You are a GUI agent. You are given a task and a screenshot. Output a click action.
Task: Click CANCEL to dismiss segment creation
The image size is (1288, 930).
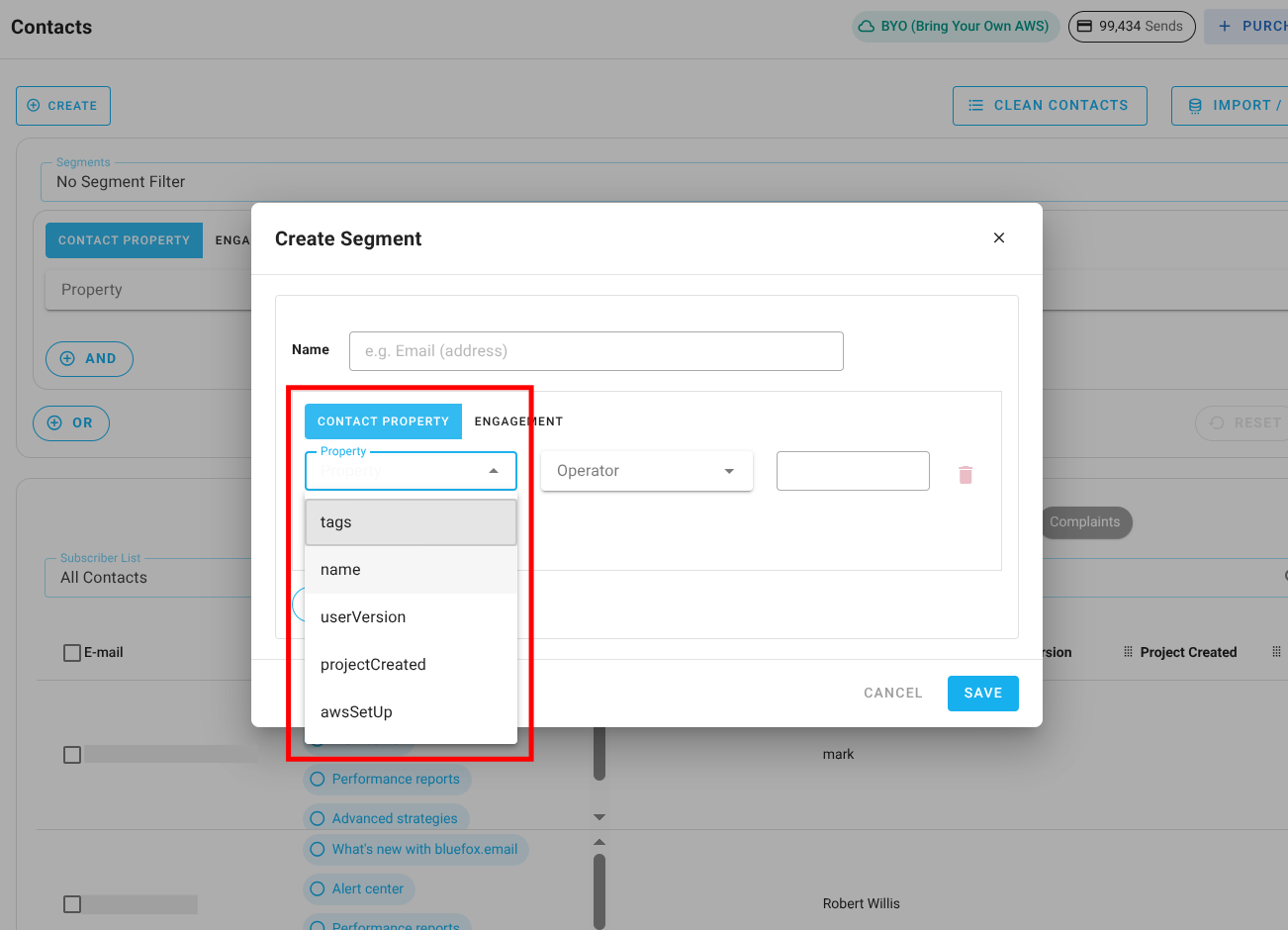click(892, 694)
